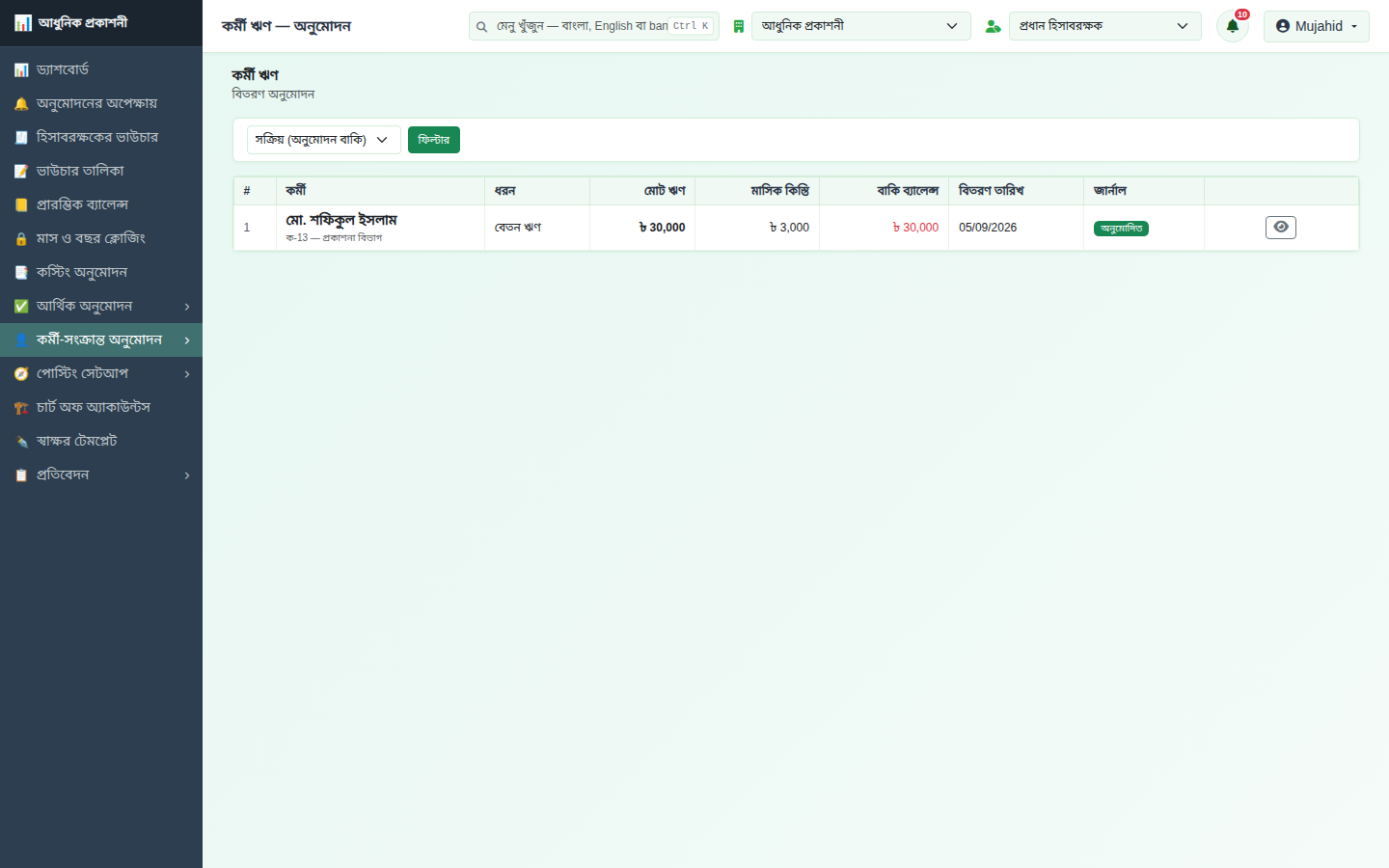Open অনুমোদনের অপেক্ষায় menu item
Image resolution: width=1389 pixels, height=868 pixels.
click(101, 104)
